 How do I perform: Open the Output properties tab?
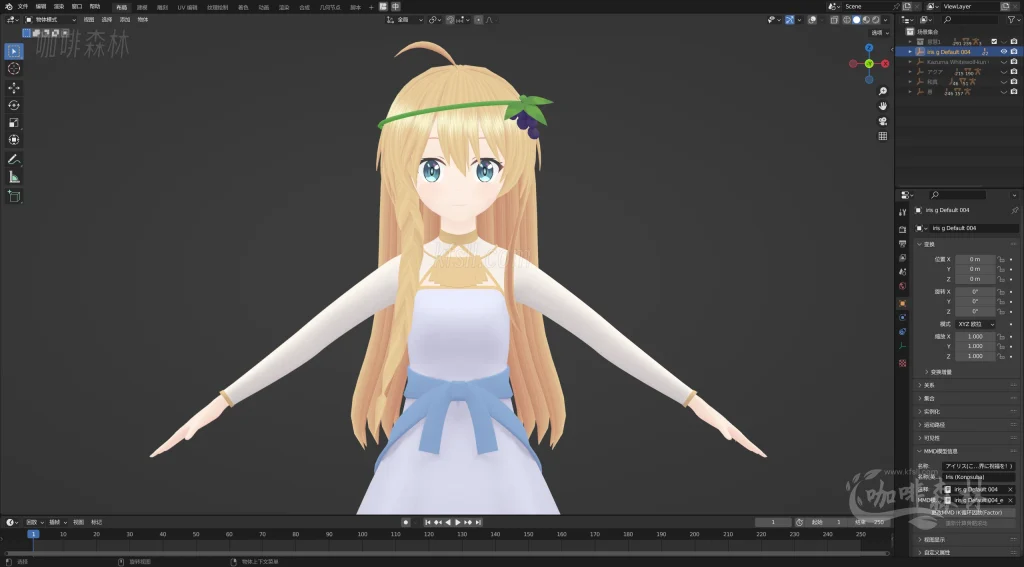tap(903, 244)
